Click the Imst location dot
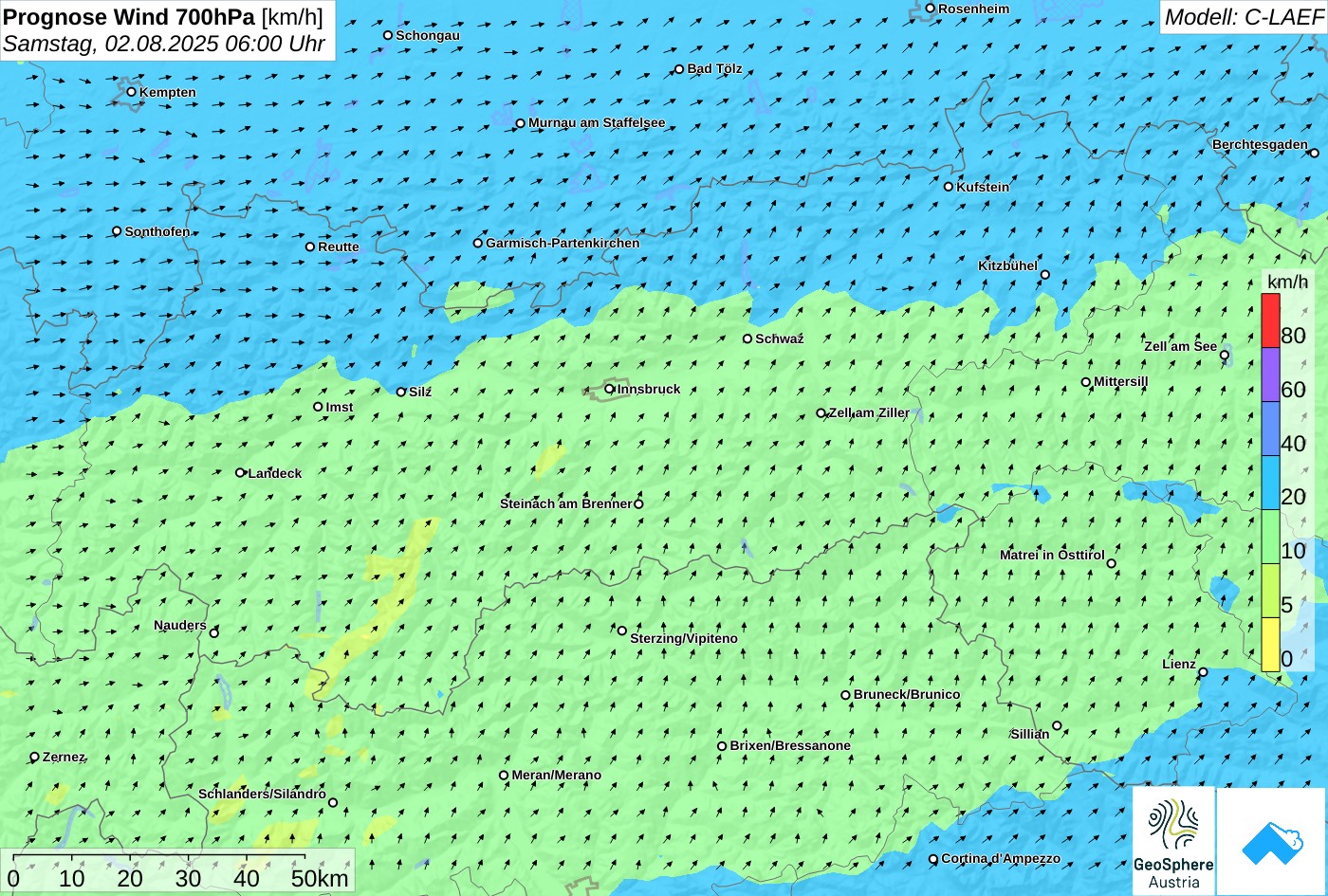This screenshot has height=896, width=1328. point(318,407)
